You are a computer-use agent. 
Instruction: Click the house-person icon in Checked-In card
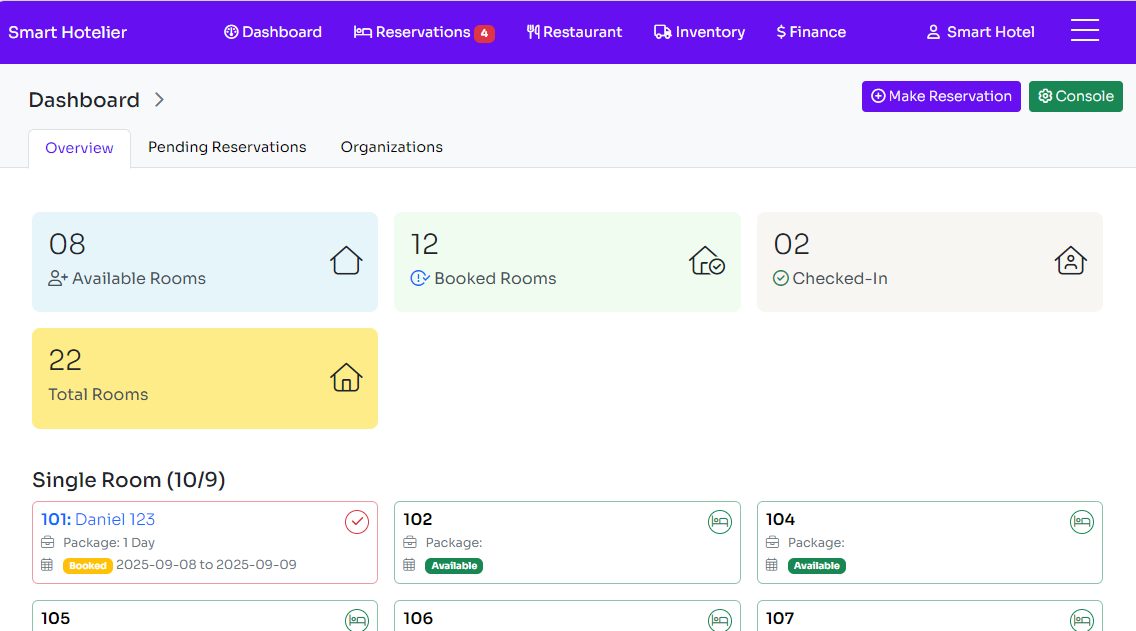coord(1070,261)
